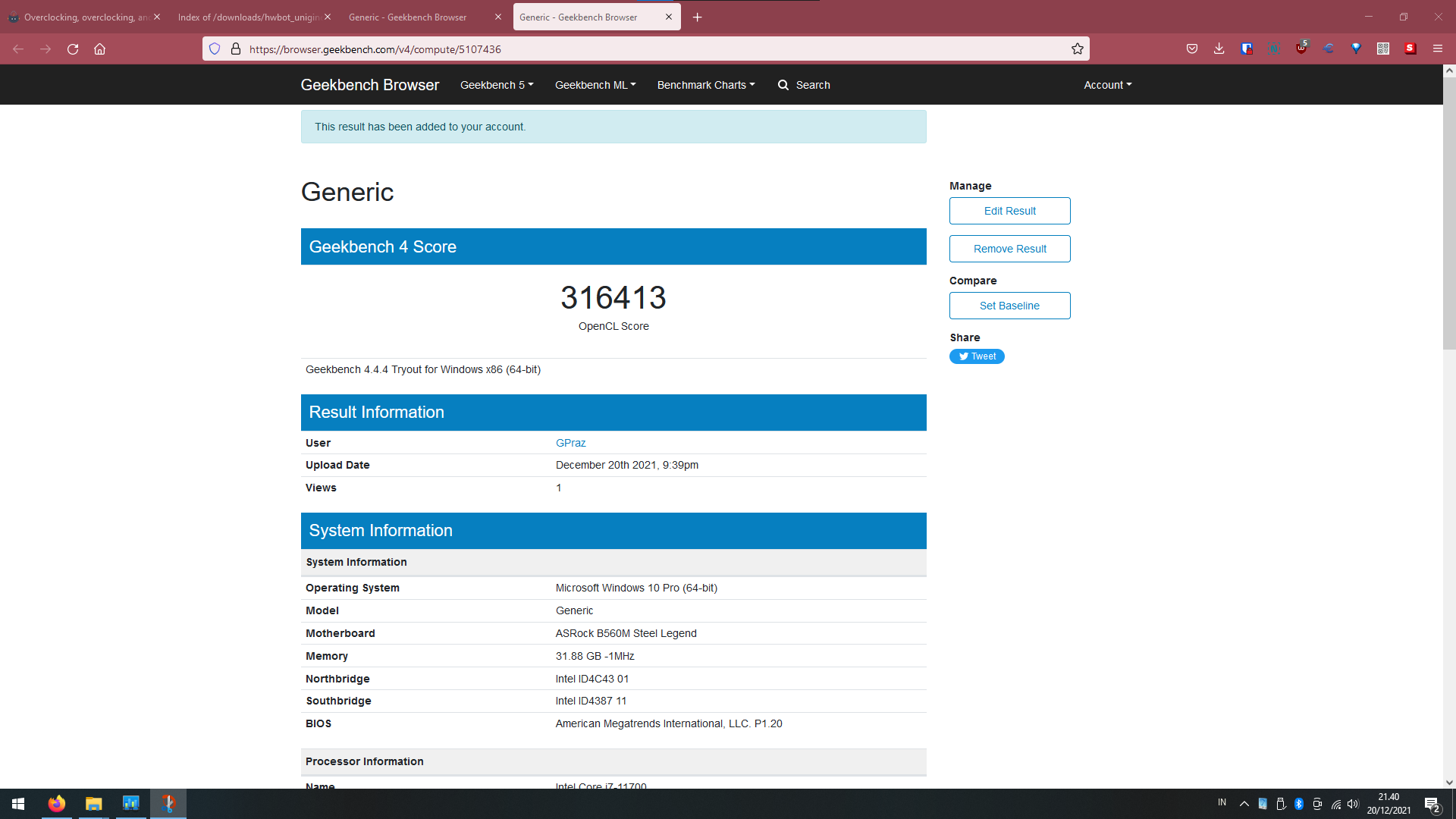Click the page vertical scrollbar thumb
The height and width of the screenshot is (819, 1456).
pyautogui.click(x=1449, y=212)
